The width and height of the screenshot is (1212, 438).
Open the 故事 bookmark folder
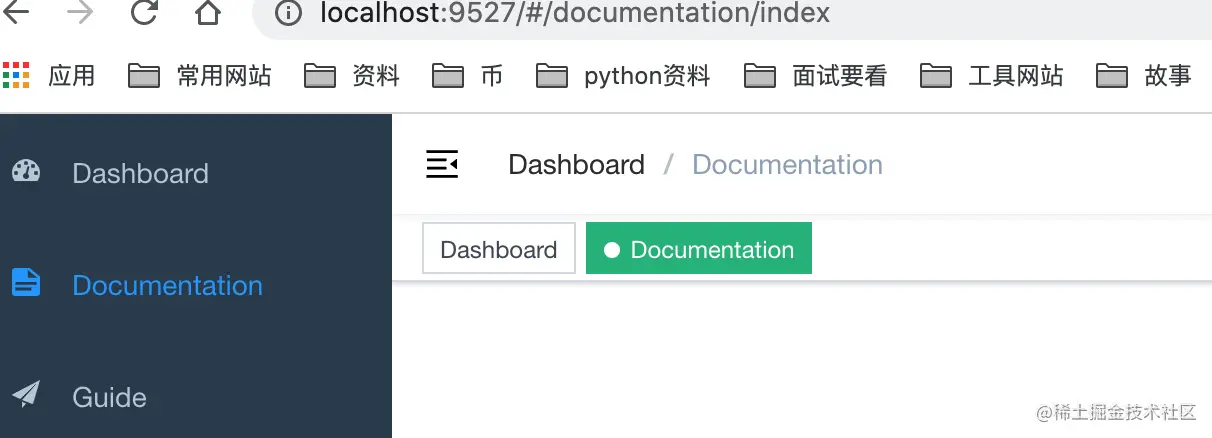pos(1144,76)
